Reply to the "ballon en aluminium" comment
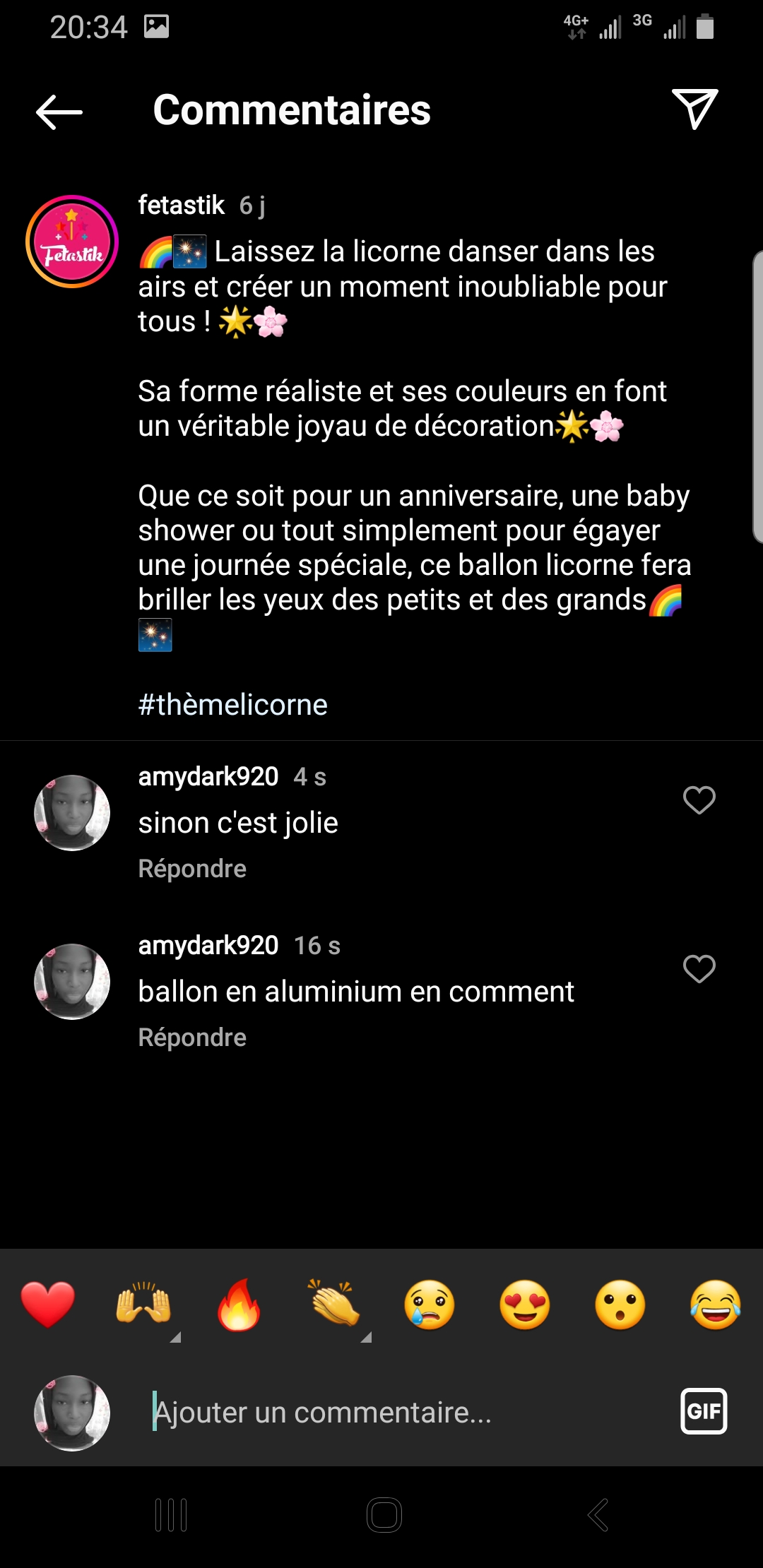 192,1038
